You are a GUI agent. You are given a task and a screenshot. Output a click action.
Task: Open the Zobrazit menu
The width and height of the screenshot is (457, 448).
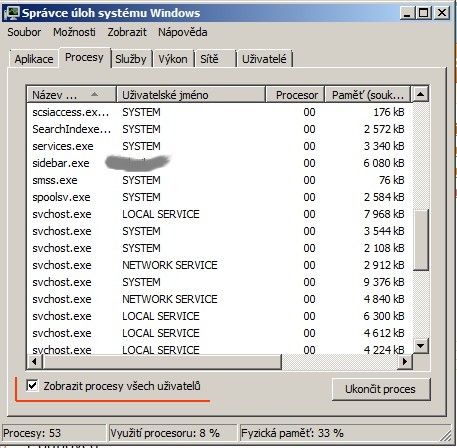[127, 32]
